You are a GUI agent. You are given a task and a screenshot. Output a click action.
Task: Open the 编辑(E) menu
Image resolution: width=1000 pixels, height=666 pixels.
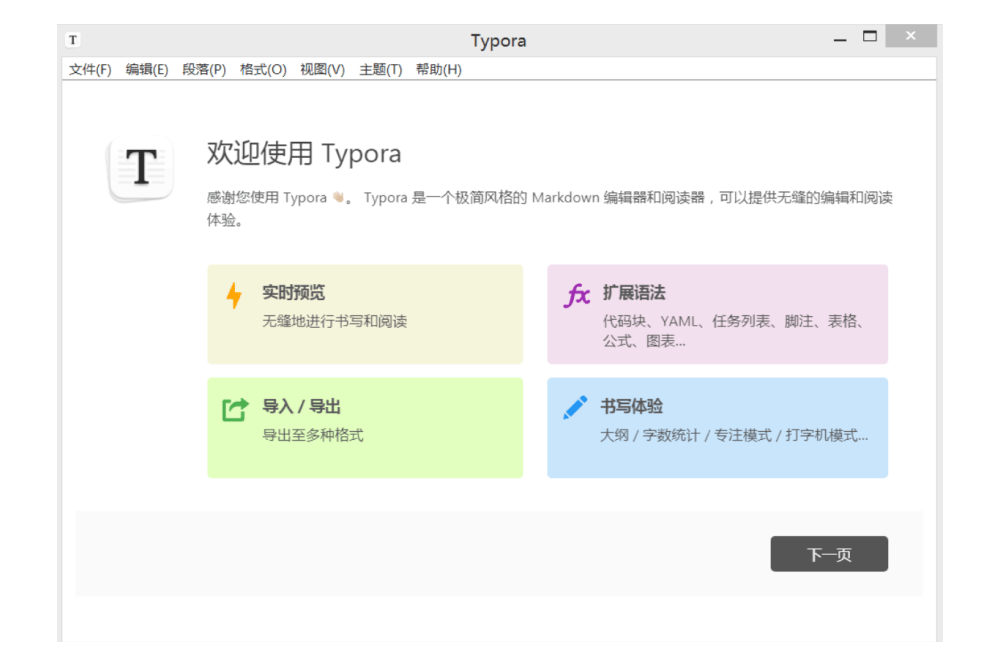[x=147, y=70]
